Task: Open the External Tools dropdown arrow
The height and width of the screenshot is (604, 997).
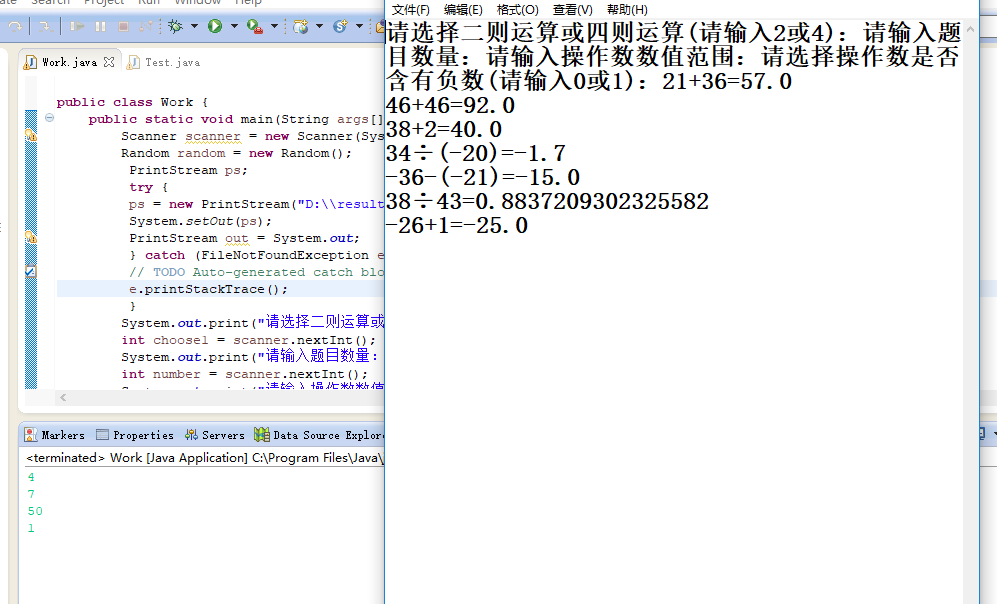Action: 274,26
